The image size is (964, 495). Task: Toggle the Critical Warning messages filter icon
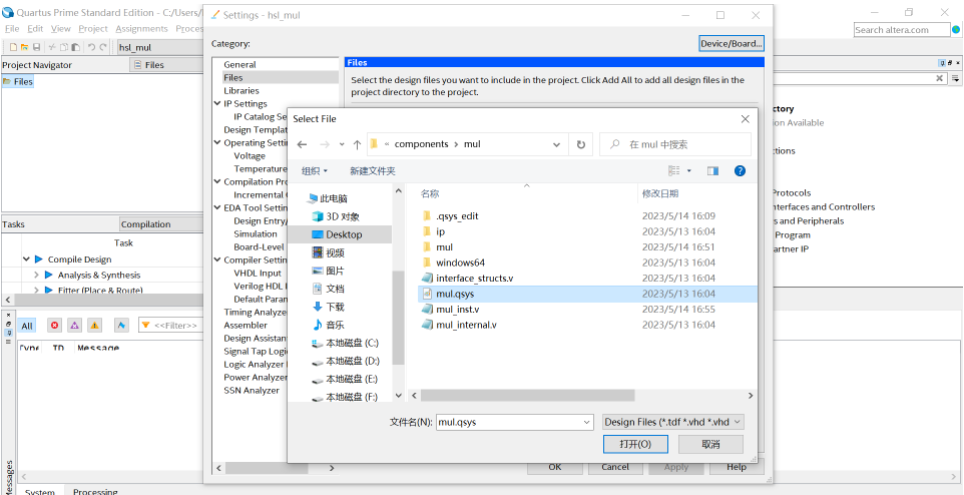74,325
